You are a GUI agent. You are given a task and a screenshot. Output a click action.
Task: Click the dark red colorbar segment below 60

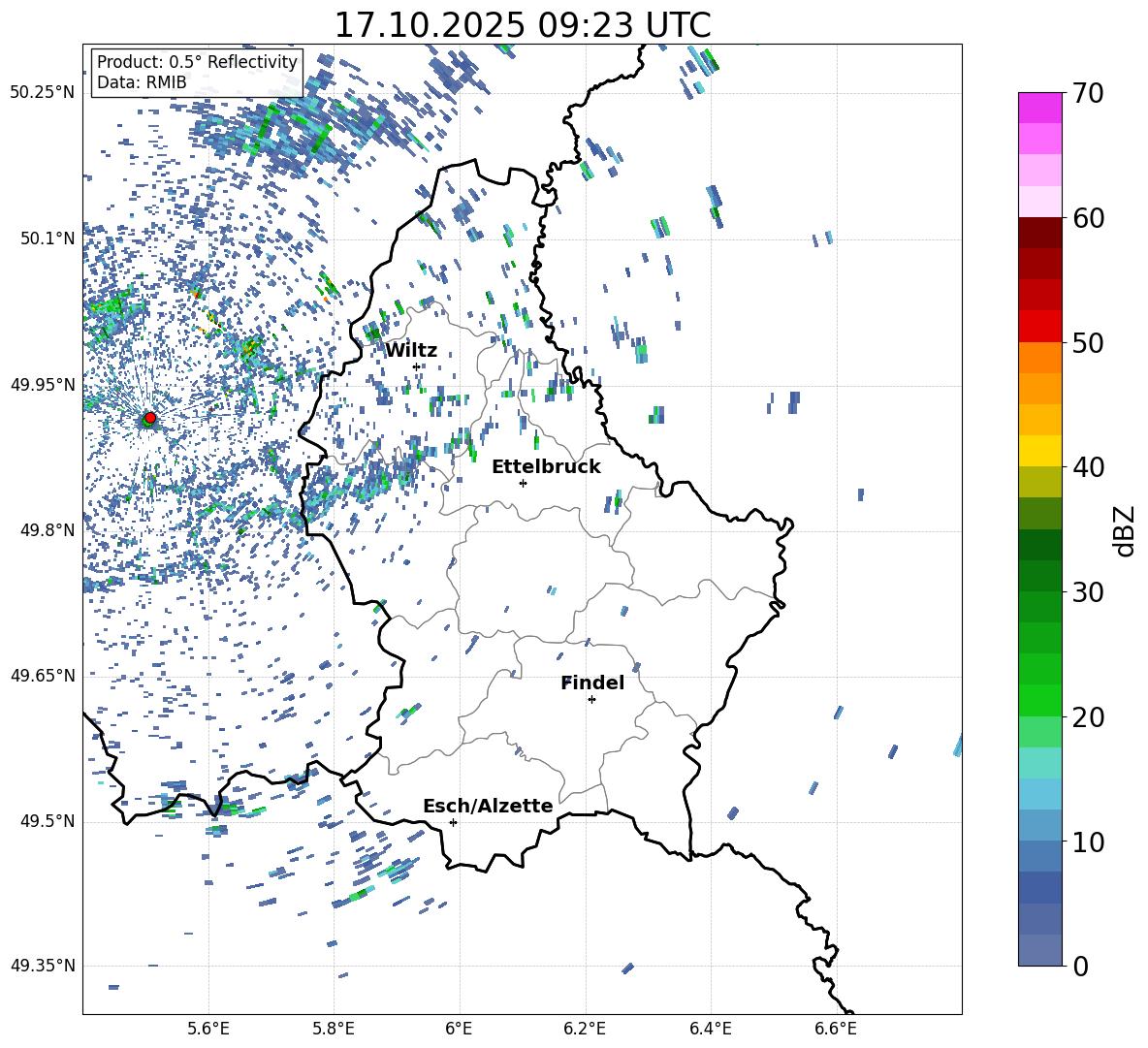[1039, 233]
